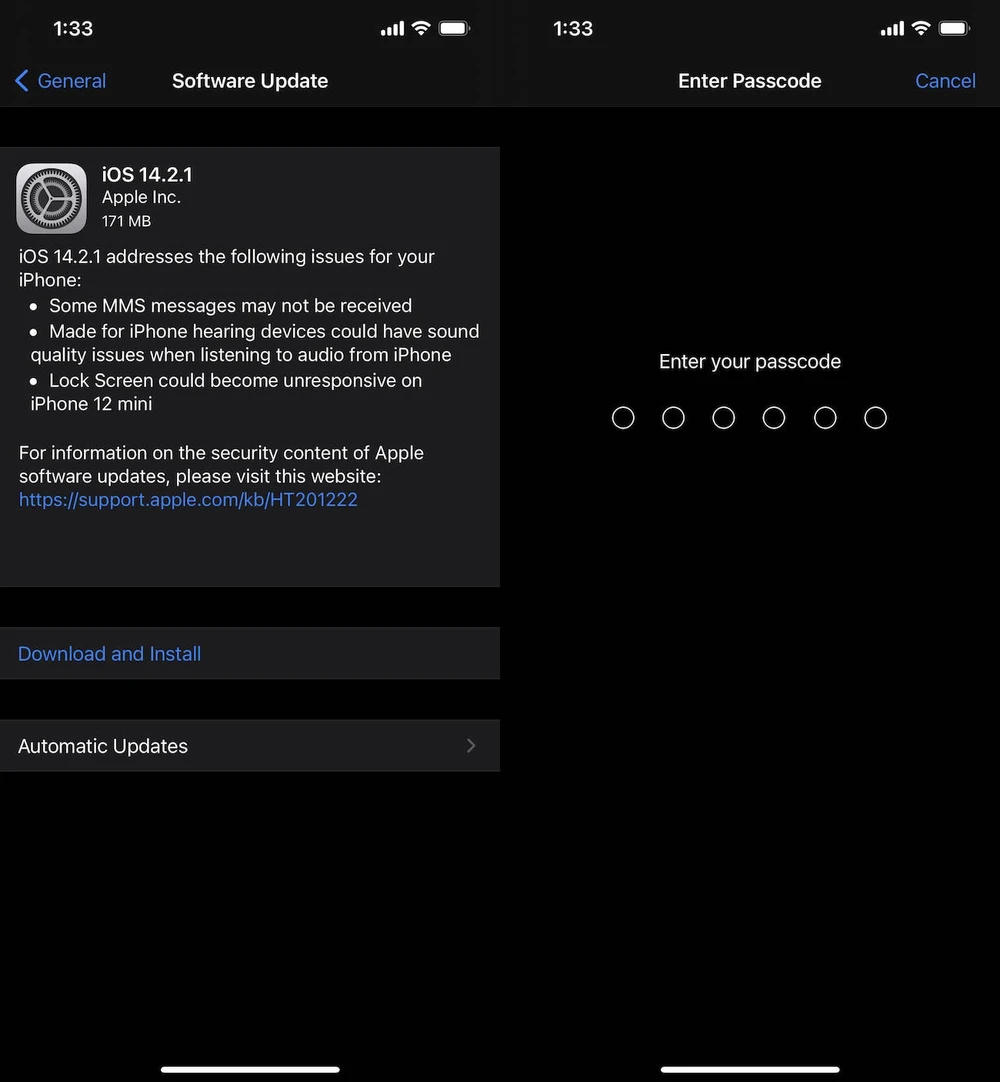Tap the battery icon on passcode screen
Screen dimensions: 1000x1082
(x=955, y=28)
